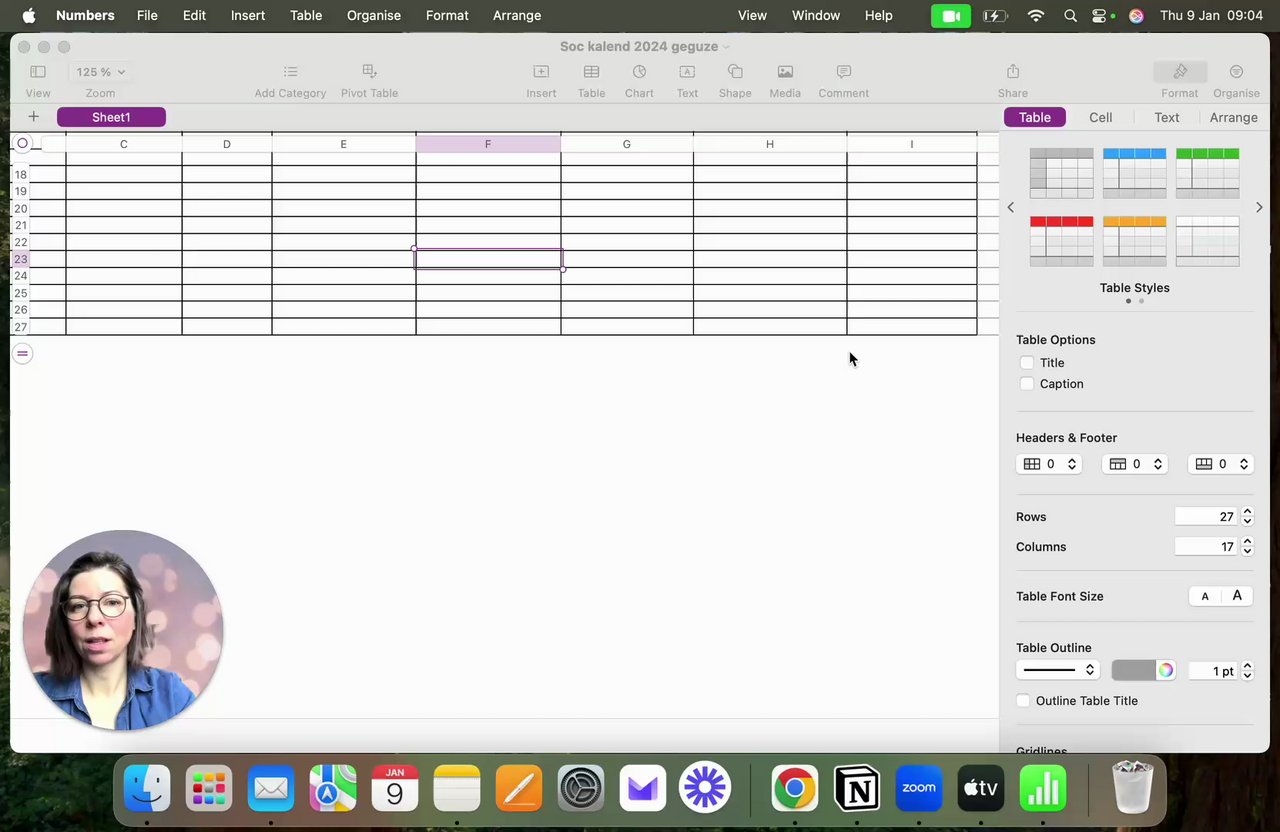The width and height of the screenshot is (1280, 832).
Task: Apply the blue header table style
Action: tap(1134, 173)
